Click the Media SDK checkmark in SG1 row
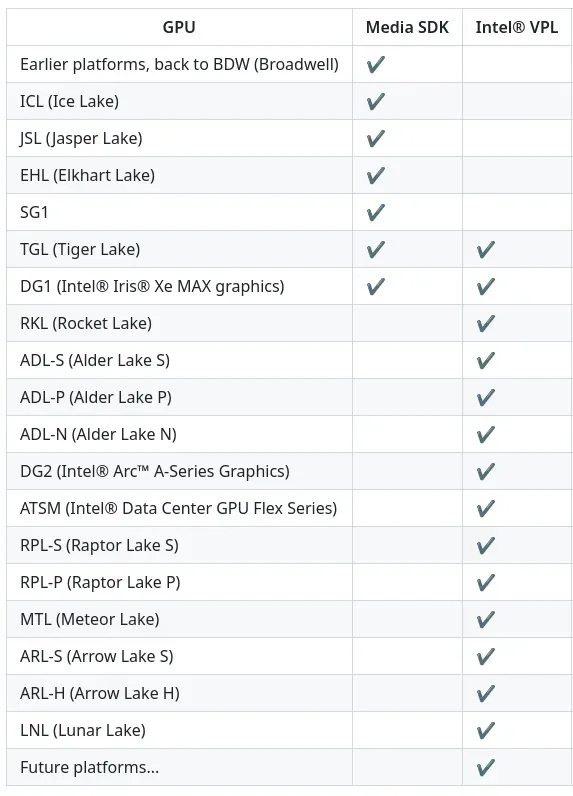 (x=376, y=212)
